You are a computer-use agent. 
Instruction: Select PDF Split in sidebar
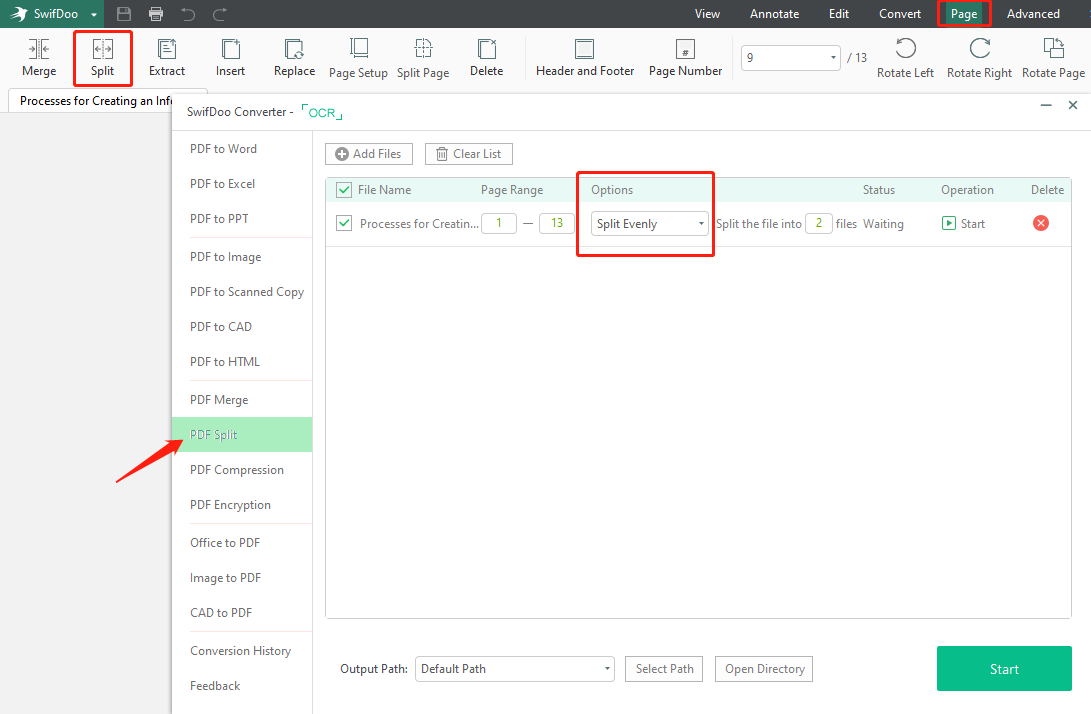pos(242,434)
